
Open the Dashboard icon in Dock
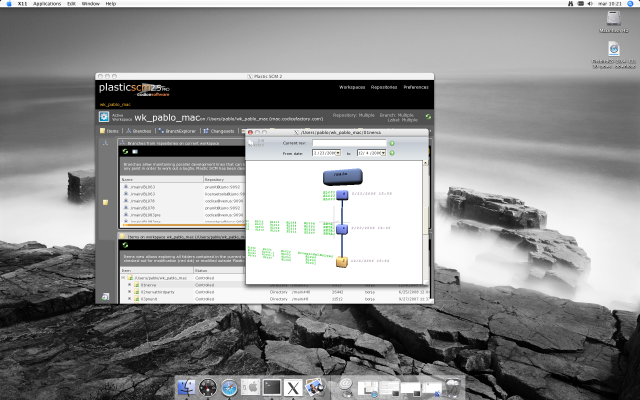pos(208,387)
